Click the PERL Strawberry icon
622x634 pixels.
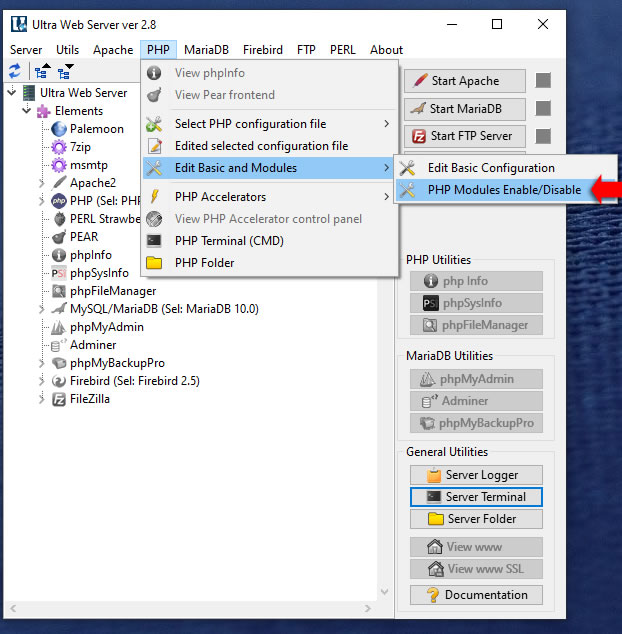[x=59, y=219]
